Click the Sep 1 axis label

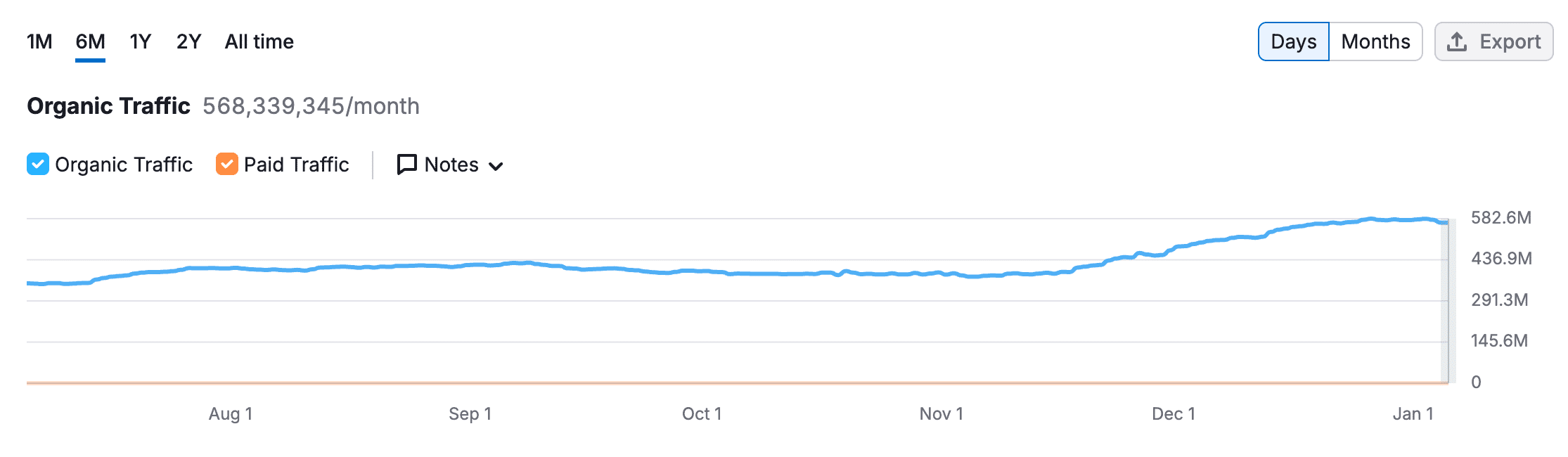(470, 413)
